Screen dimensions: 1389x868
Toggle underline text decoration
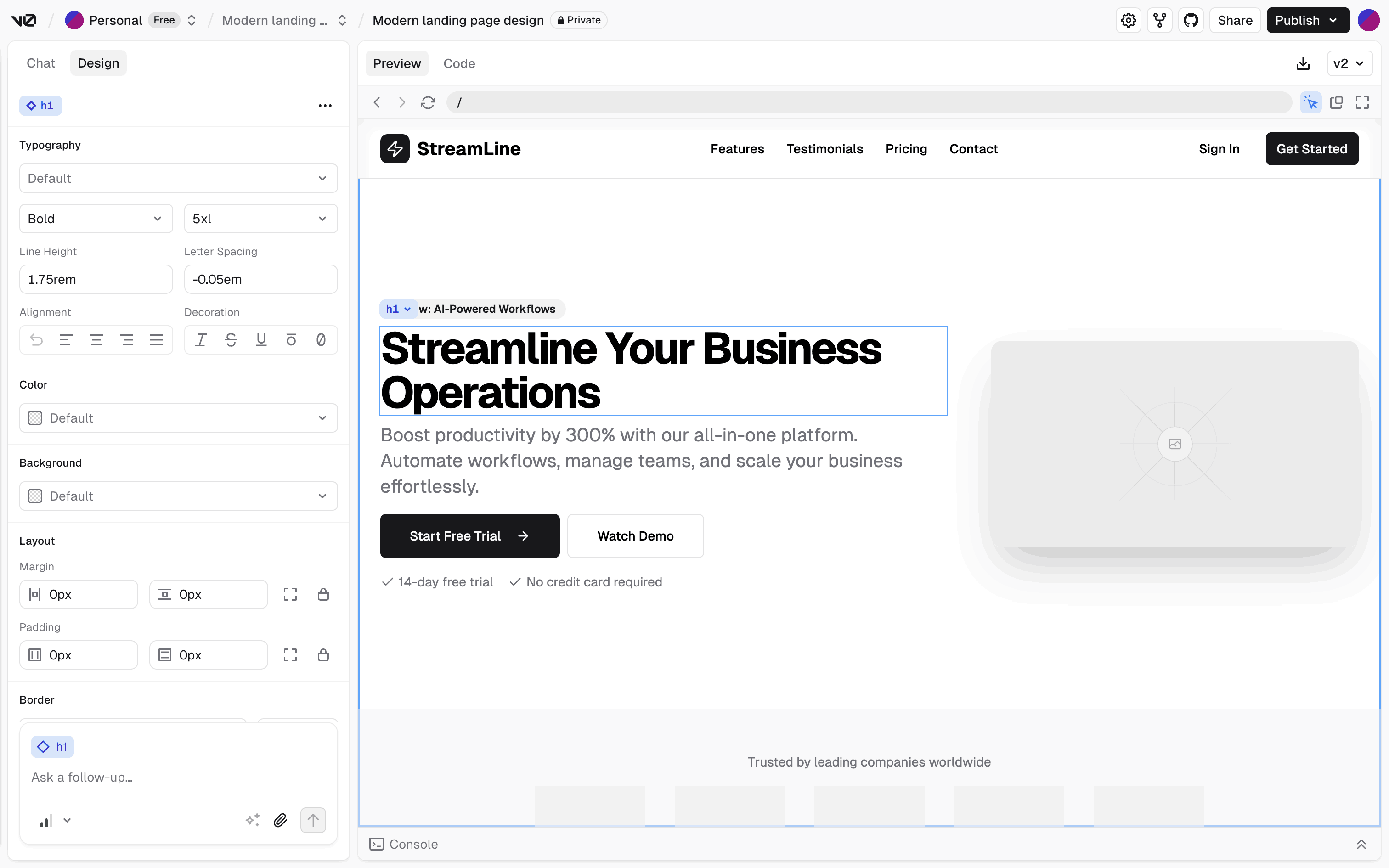point(261,340)
